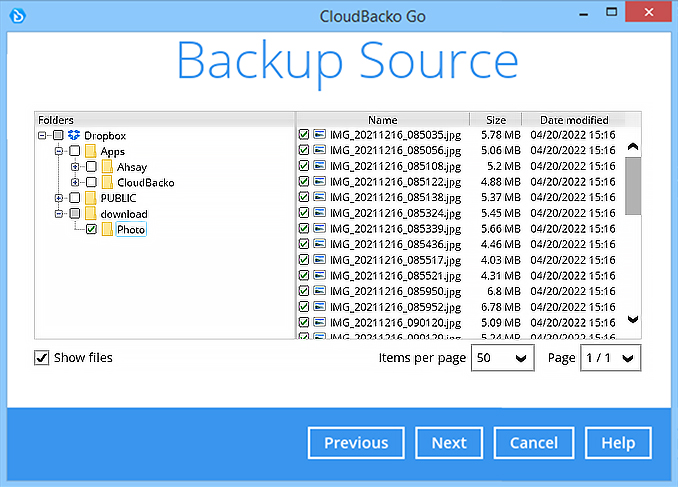Toggle the Dropbox root checkbox

click(58, 135)
